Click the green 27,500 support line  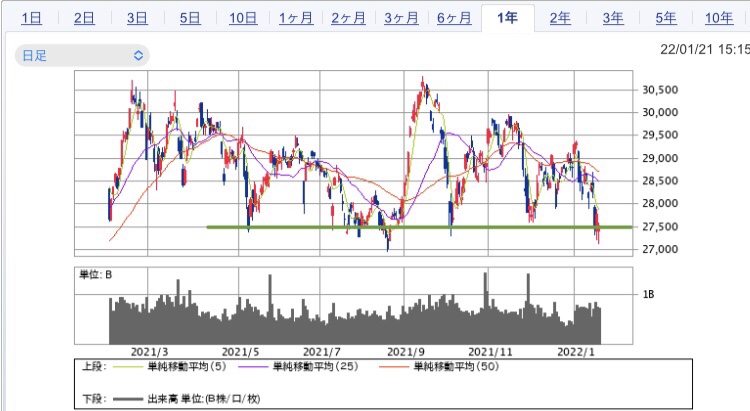[419, 227]
